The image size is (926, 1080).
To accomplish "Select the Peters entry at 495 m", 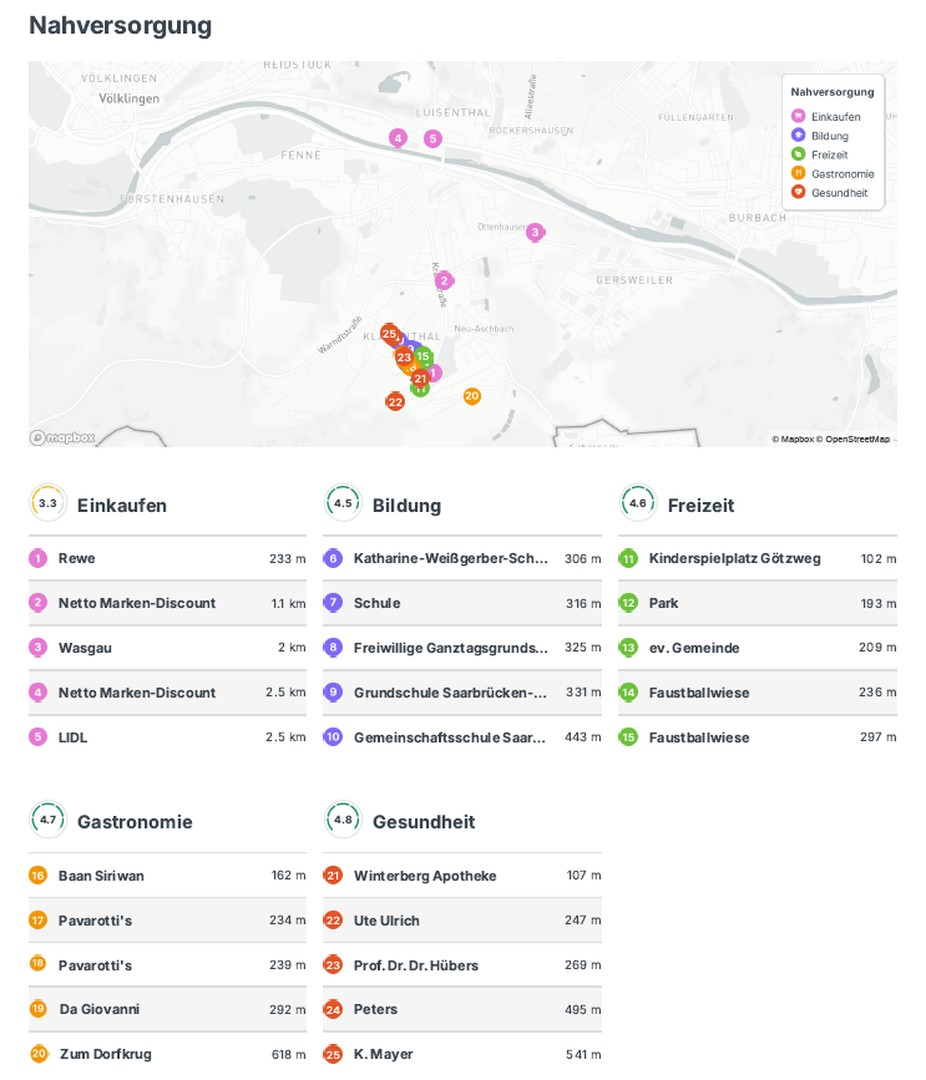I will pos(462,1009).
